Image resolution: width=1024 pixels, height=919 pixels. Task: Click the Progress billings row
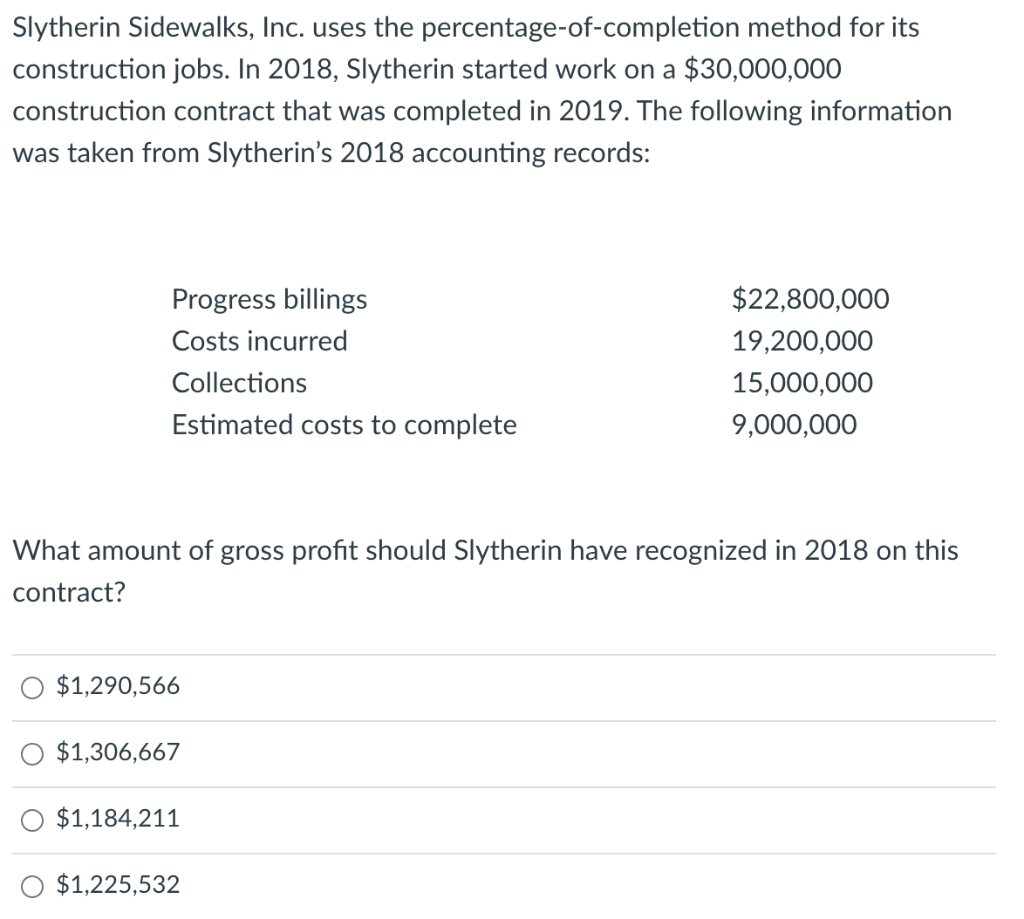coord(270,298)
